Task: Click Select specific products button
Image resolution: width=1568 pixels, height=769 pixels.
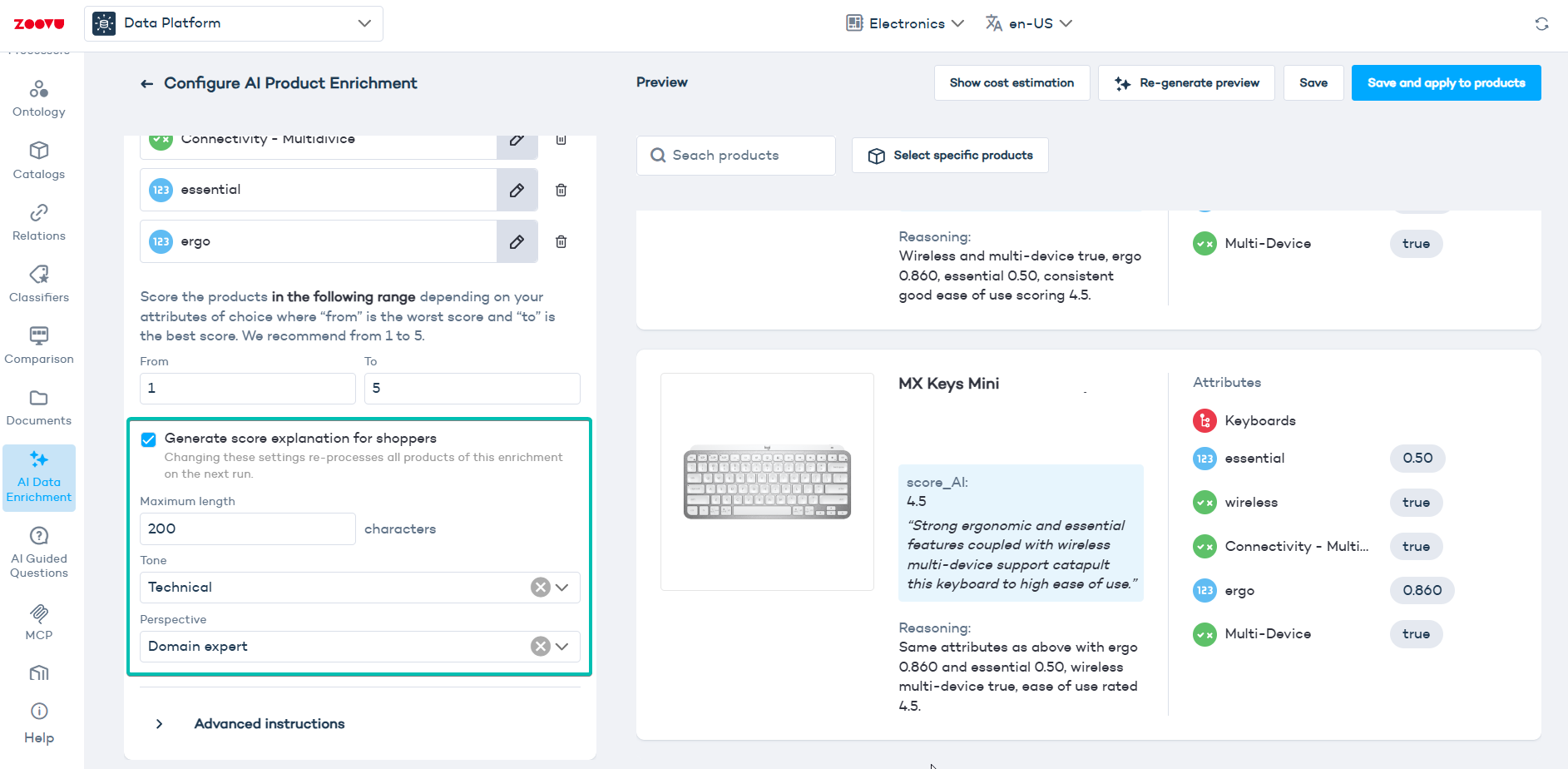Action: click(950, 156)
